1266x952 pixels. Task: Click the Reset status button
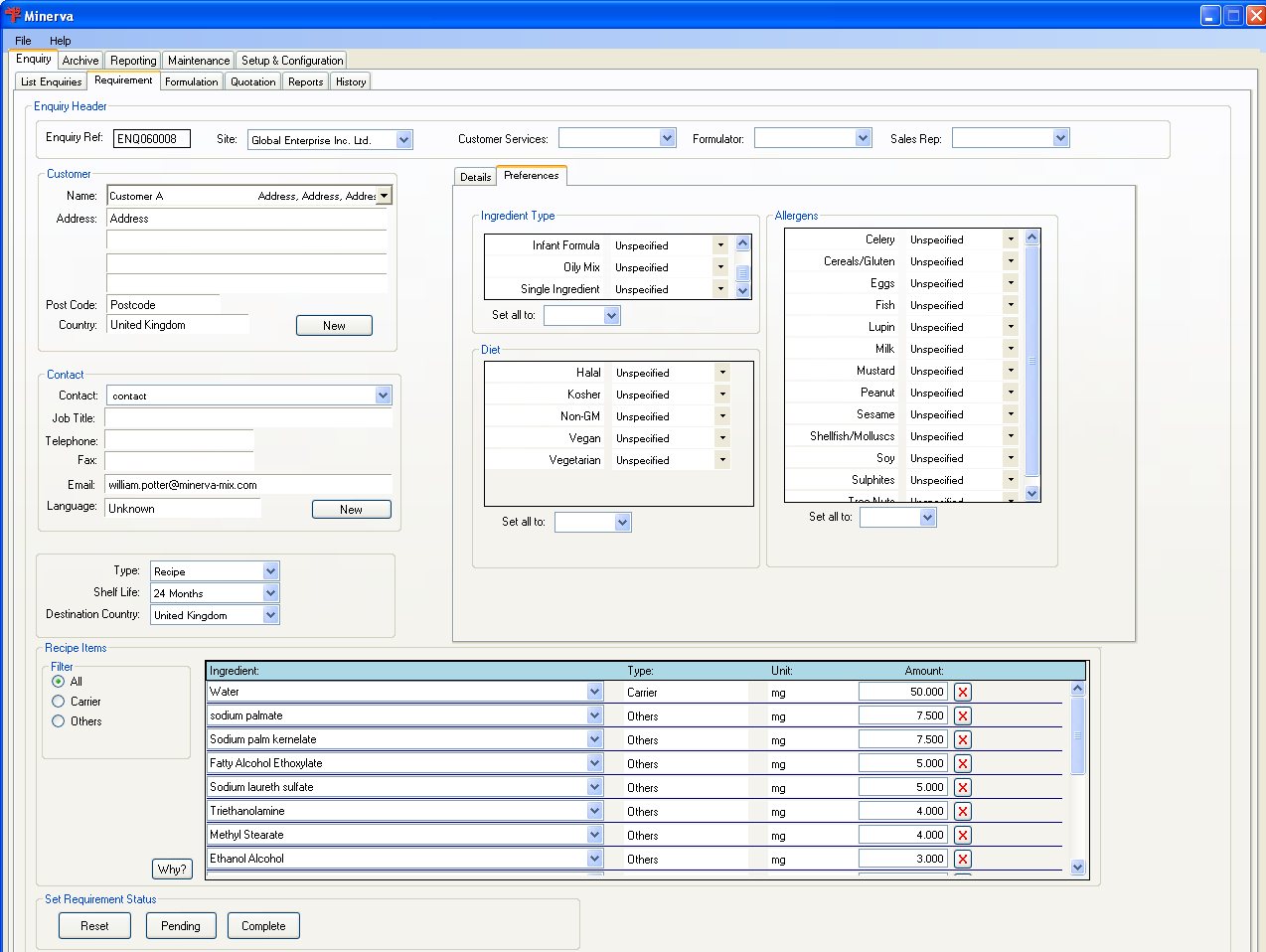pos(94,926)
